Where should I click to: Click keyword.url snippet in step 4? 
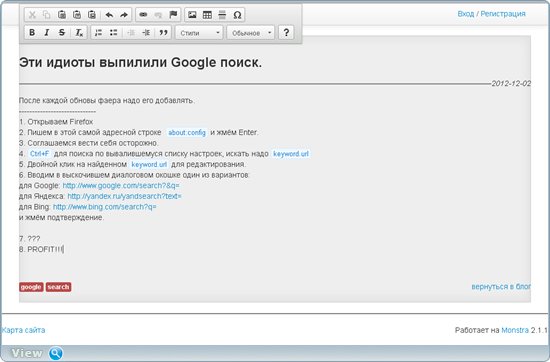291,154
